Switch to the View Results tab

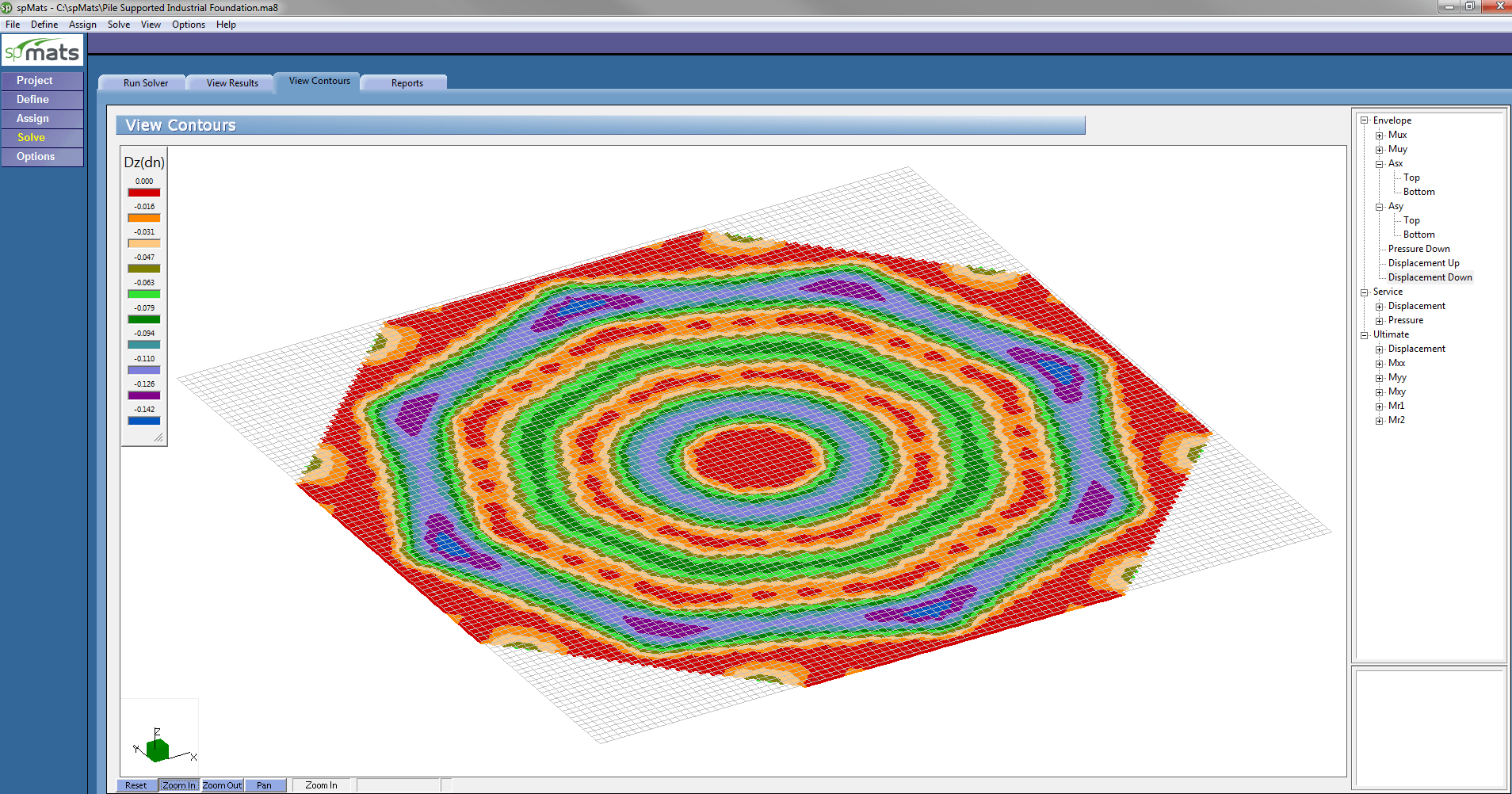pos(231,82)
